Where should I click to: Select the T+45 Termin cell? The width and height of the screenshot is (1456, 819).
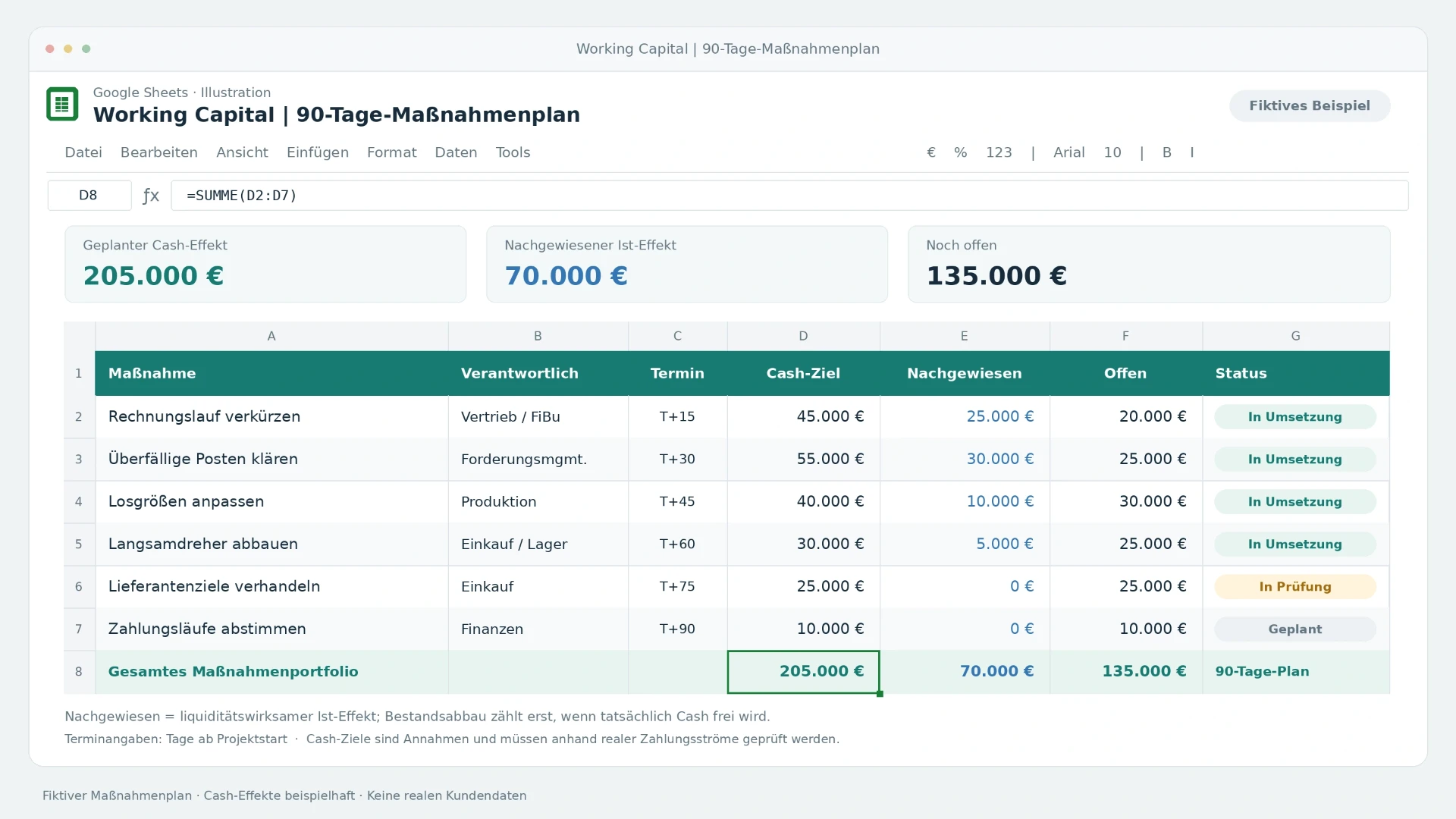677,501
